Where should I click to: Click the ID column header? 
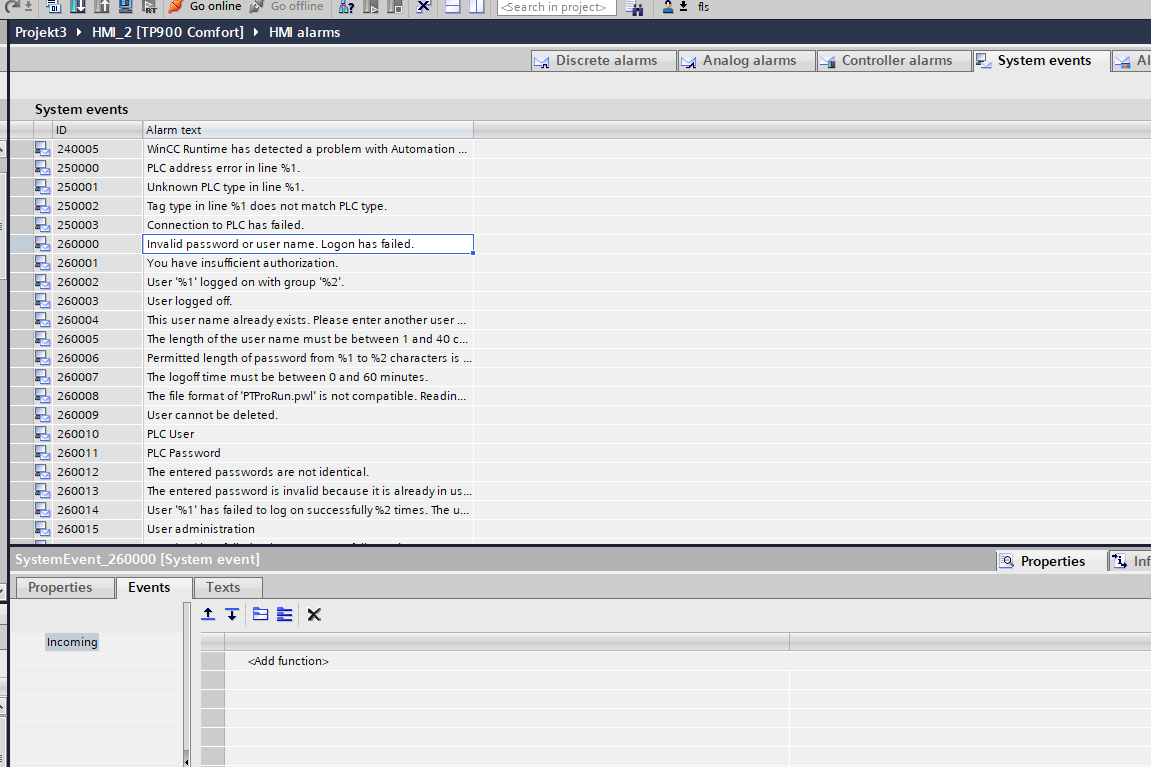pos(98,130)
